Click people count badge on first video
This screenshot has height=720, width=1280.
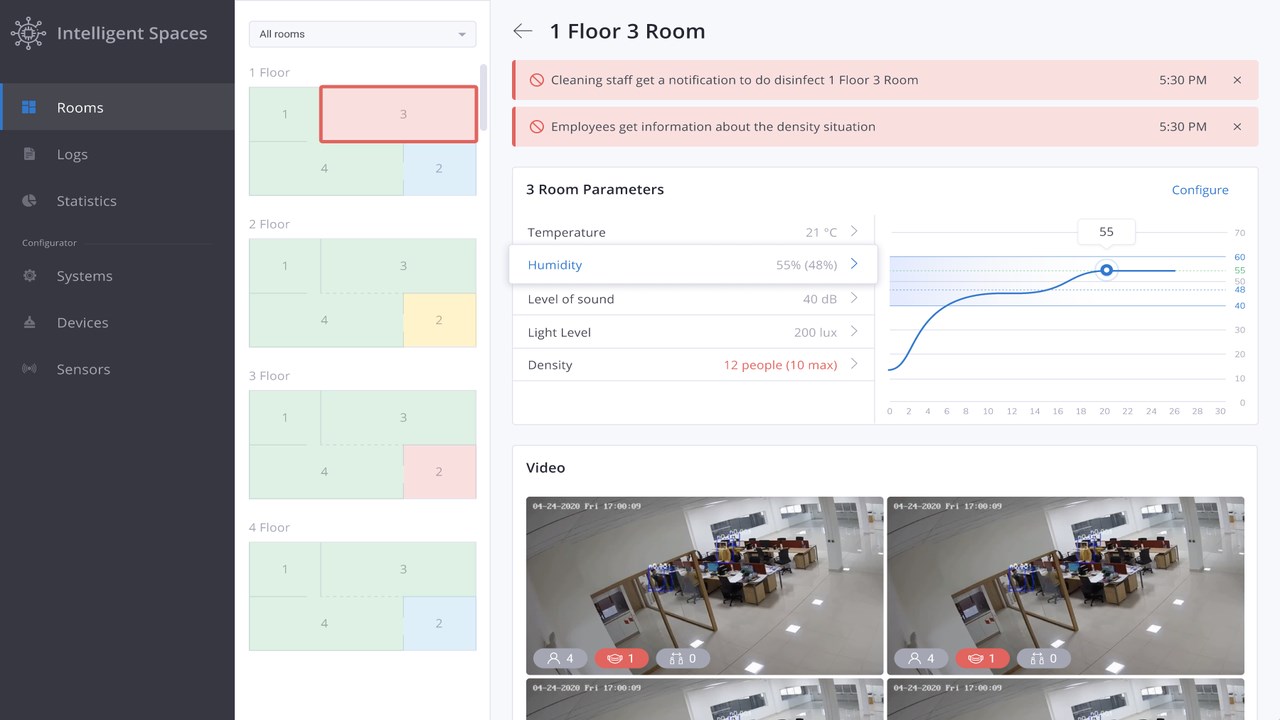(x=561, y=658)
